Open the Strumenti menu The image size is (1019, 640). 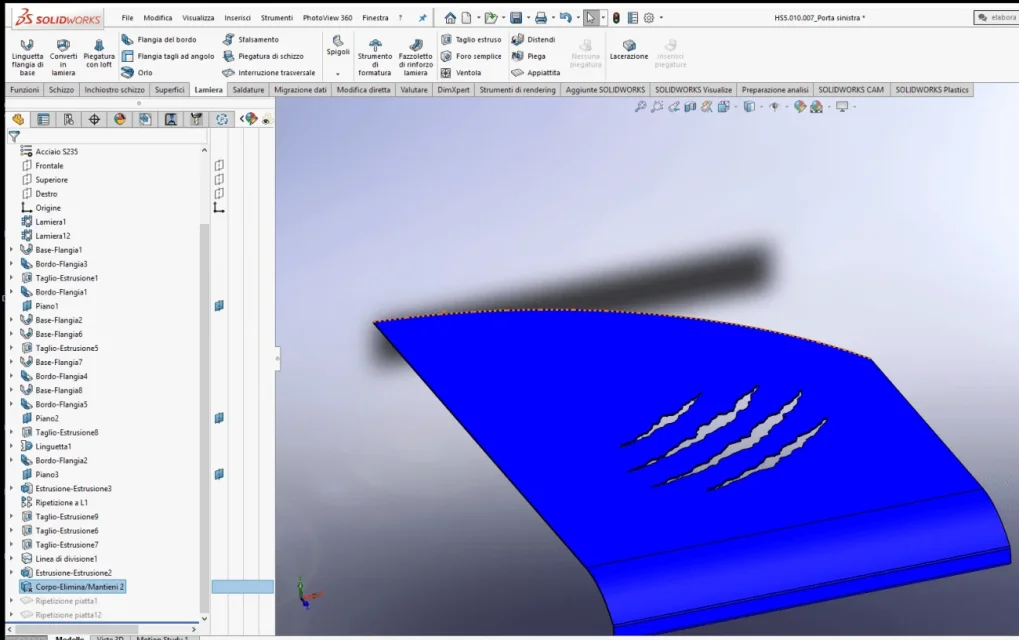(277, 18)
